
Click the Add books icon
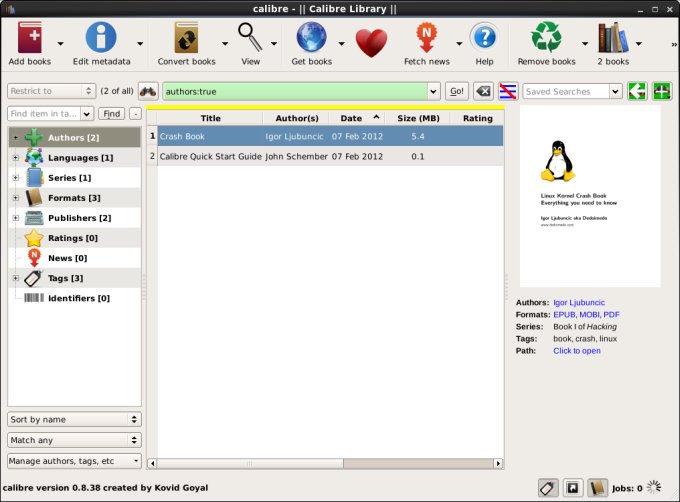coord(29,37)
